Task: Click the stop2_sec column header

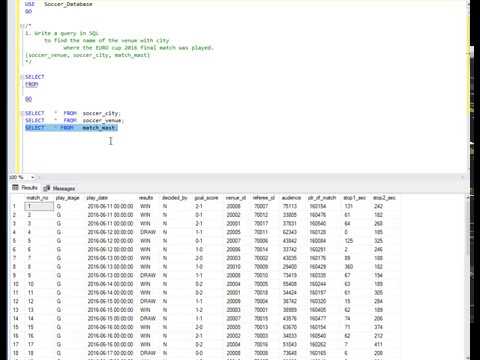Action: coord(384,198)
